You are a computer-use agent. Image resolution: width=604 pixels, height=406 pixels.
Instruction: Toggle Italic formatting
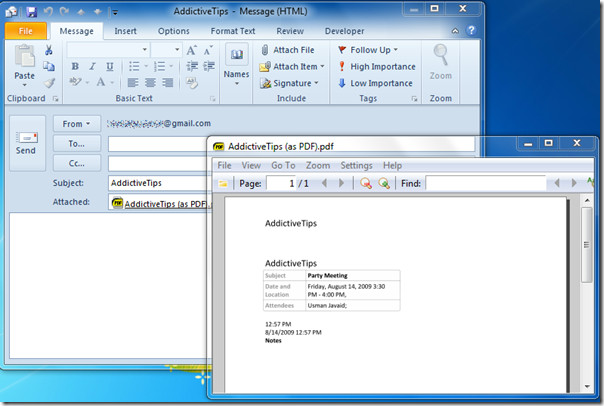(x=92, y=66)
